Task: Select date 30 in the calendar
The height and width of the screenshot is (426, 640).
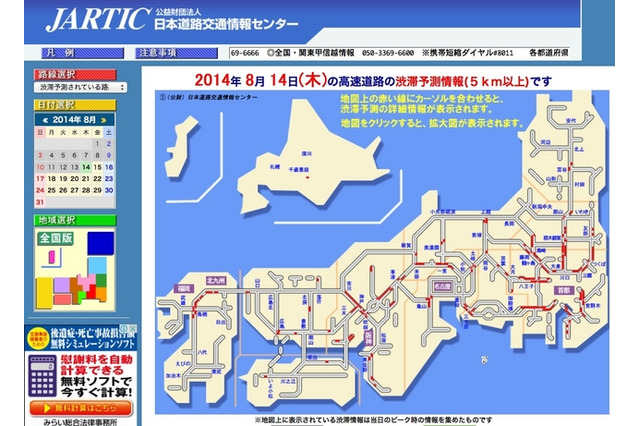Action: click(x=109, y=190)
